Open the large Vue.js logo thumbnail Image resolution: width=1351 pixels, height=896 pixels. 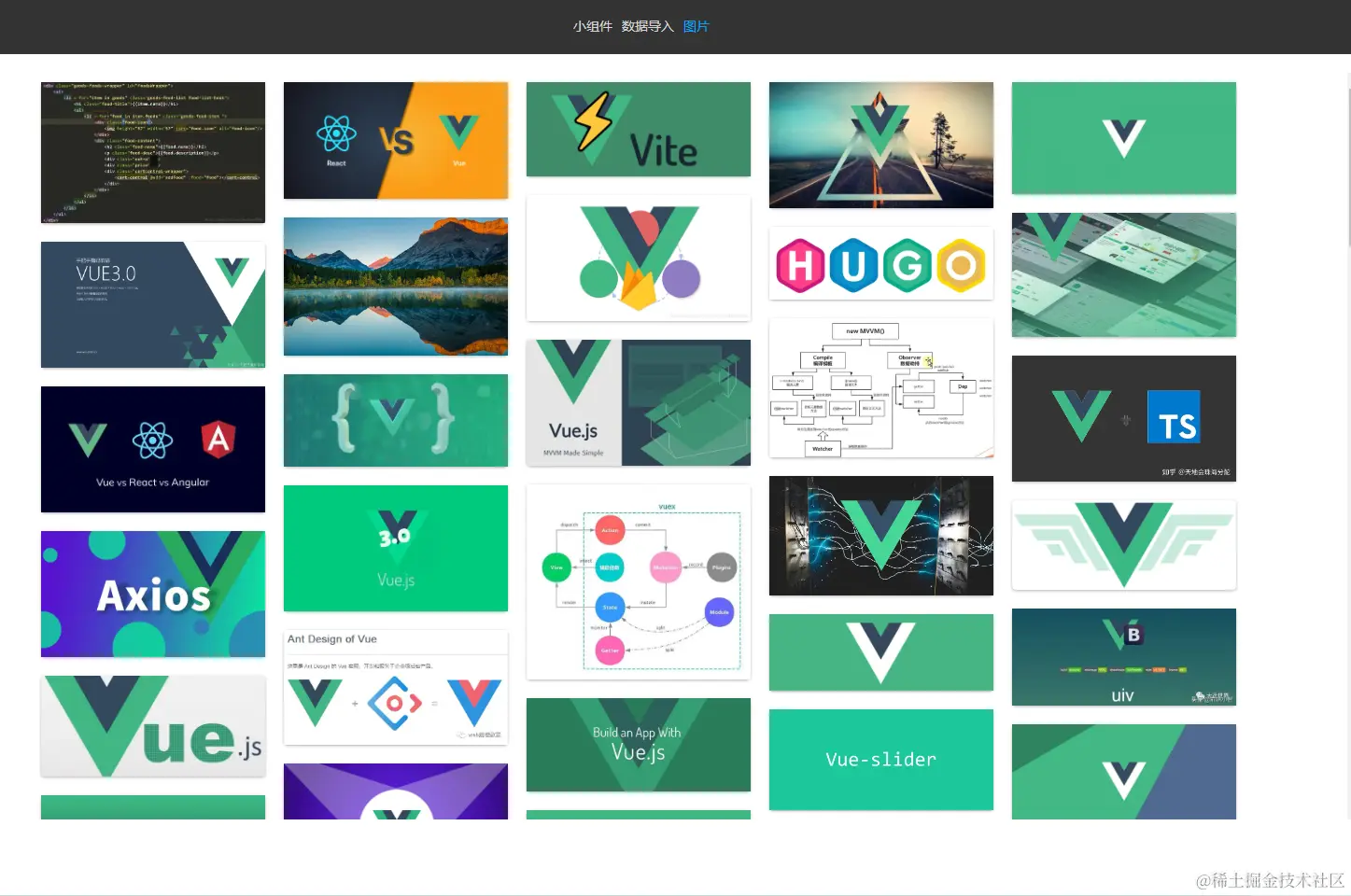click(153, 726)
